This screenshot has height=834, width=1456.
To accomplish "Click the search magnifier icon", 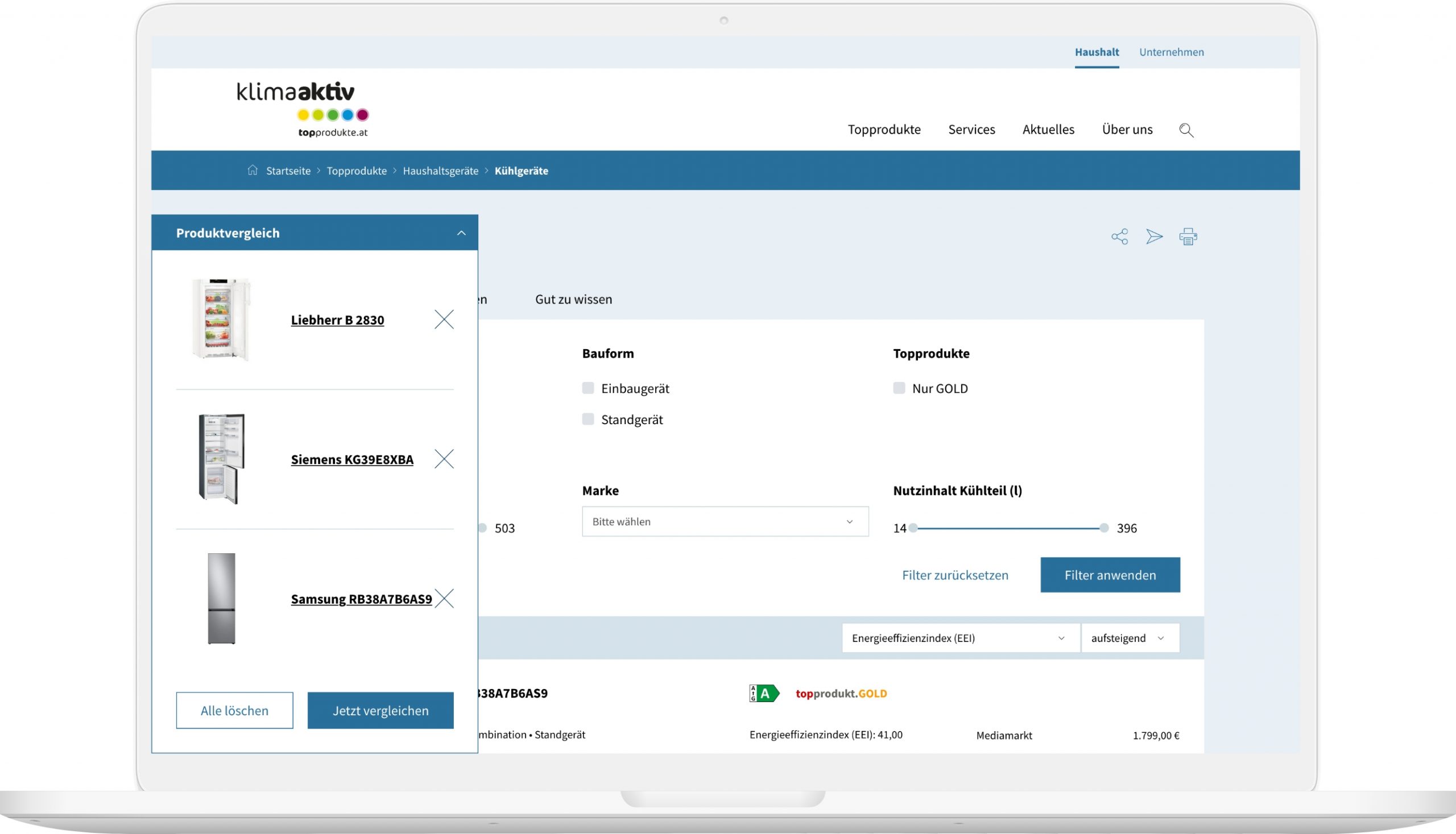I will (1186, 130).
